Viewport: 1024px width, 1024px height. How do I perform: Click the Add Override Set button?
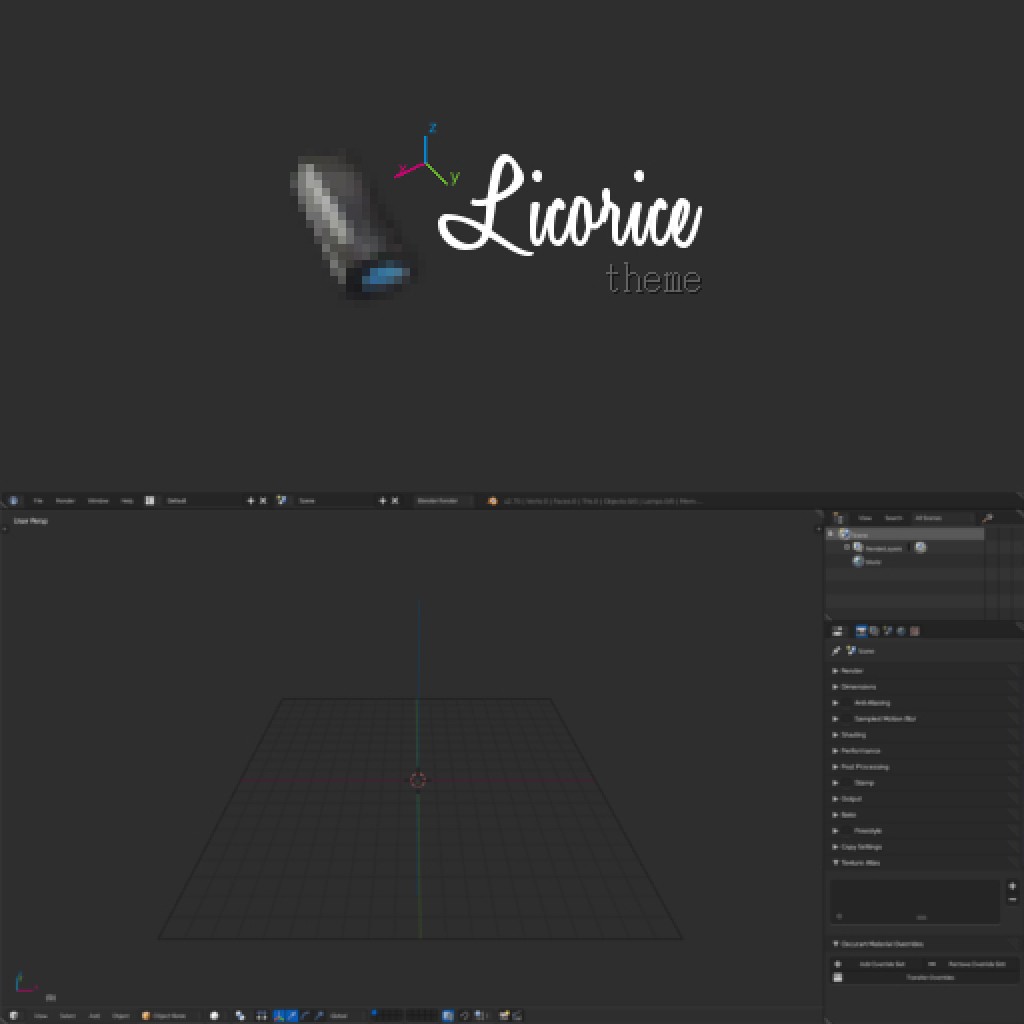coord(882,964)
